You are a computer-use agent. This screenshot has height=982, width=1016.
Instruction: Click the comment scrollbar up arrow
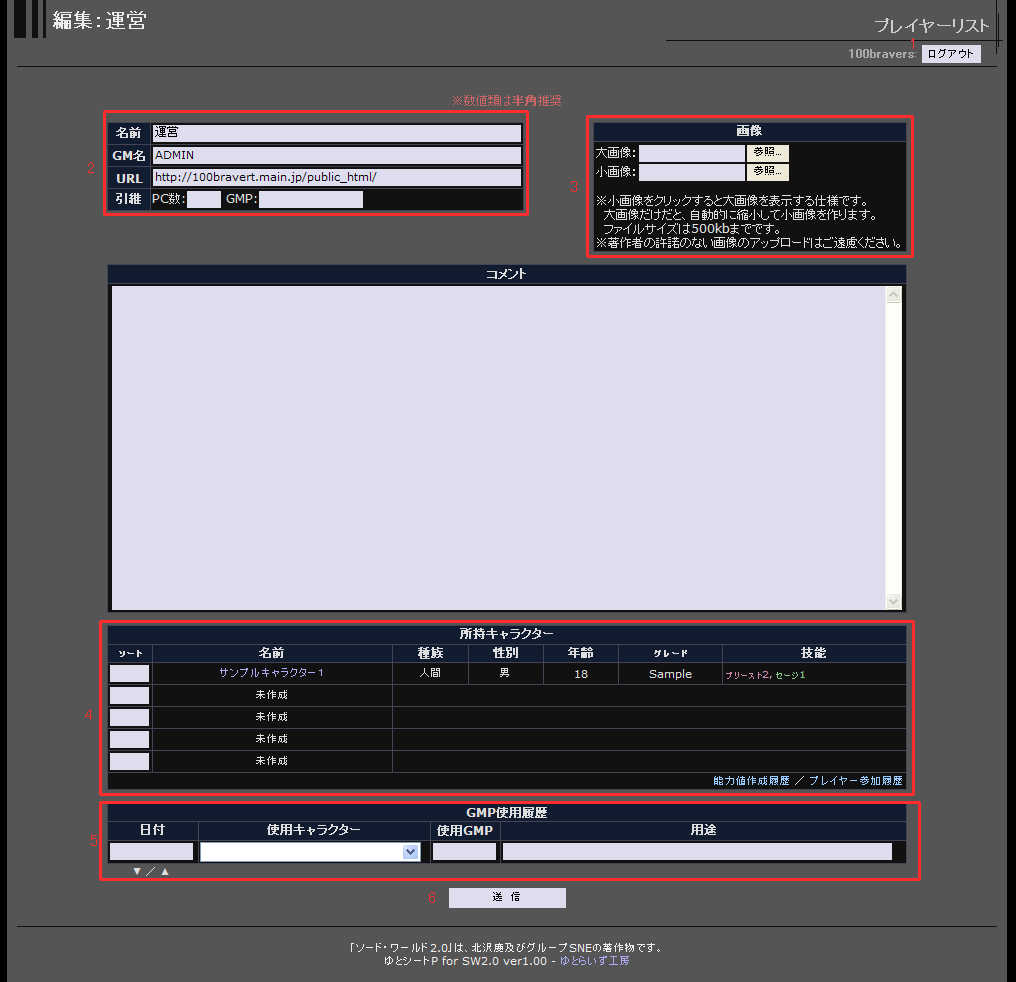(893, 295)
